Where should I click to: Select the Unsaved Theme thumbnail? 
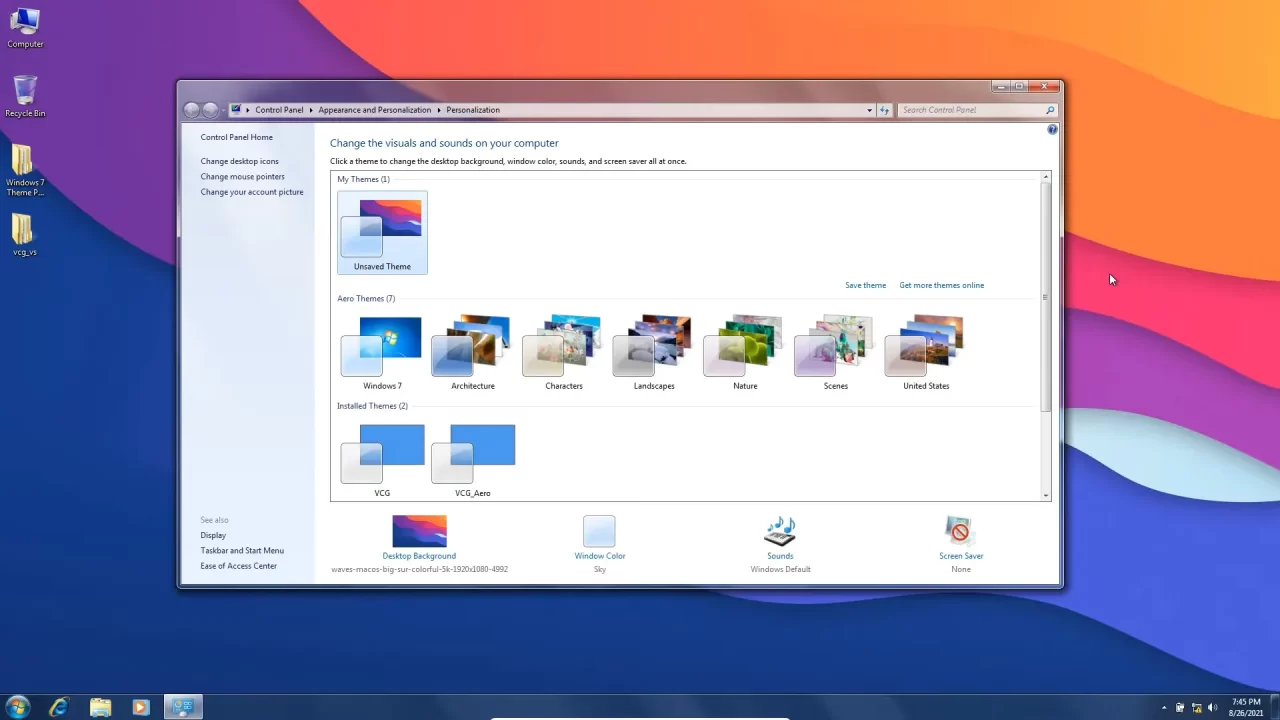(x=382, y=232)
